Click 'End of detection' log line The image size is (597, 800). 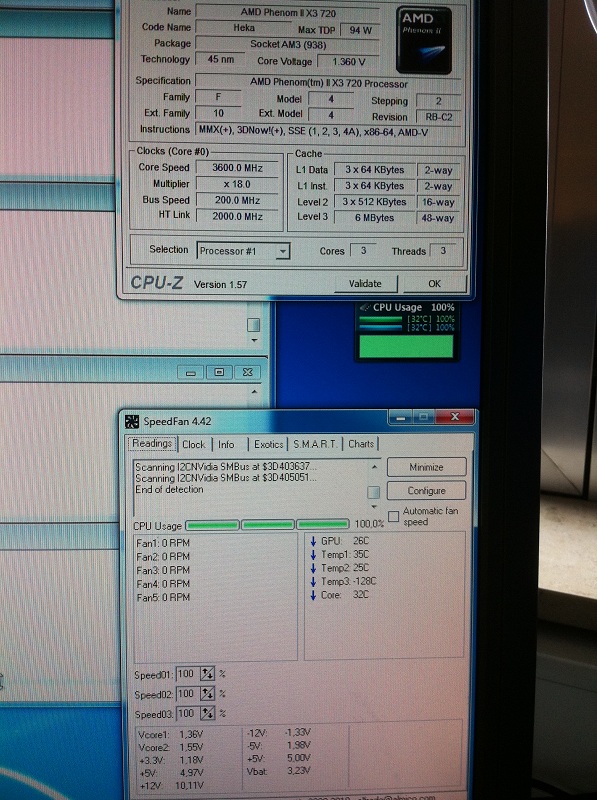[x=169, y=489]
